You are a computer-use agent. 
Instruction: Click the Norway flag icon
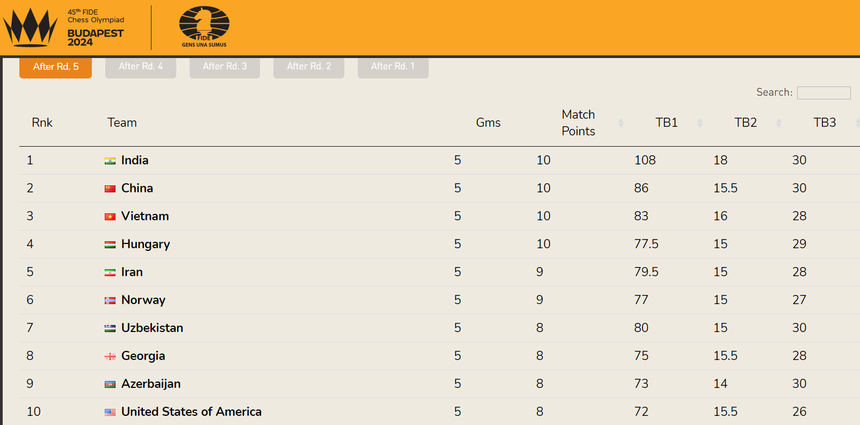pos(110,300)
